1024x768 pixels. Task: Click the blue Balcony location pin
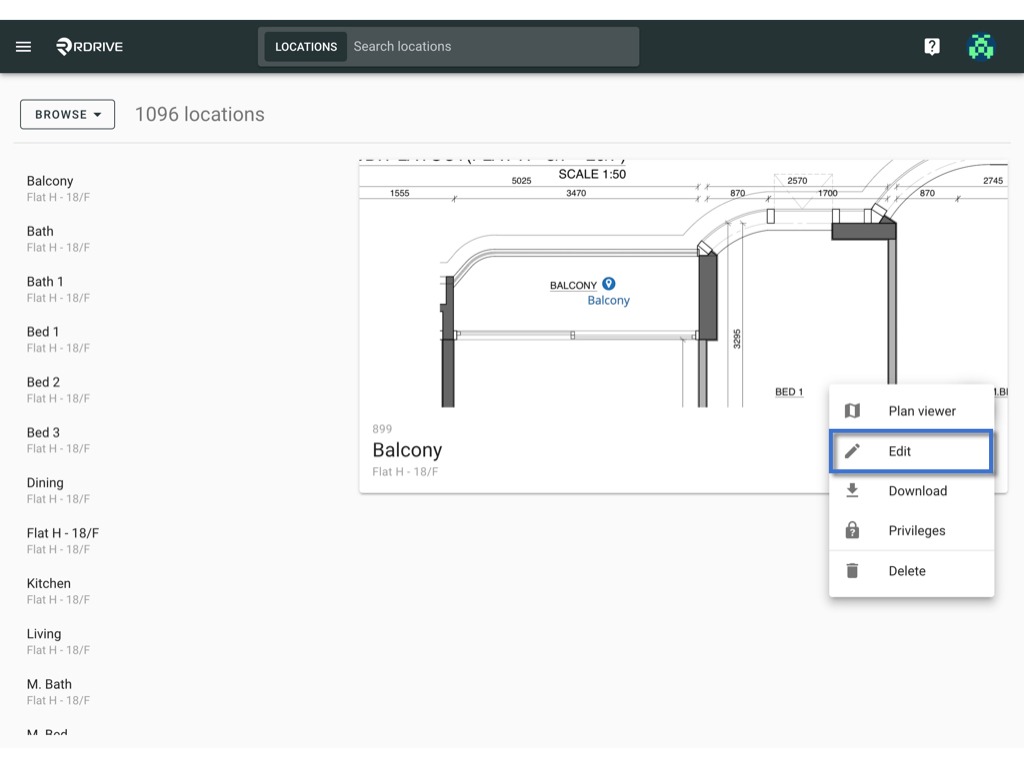click(x=609, y=283)
